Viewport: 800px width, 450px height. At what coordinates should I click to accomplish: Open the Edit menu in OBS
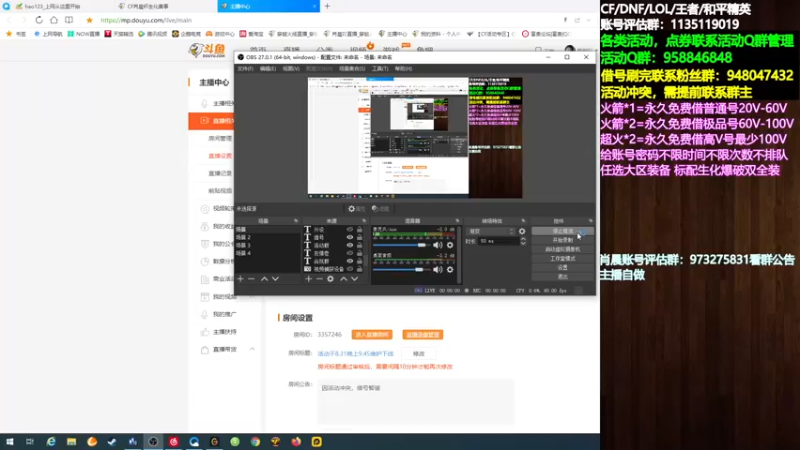(268, 68)
